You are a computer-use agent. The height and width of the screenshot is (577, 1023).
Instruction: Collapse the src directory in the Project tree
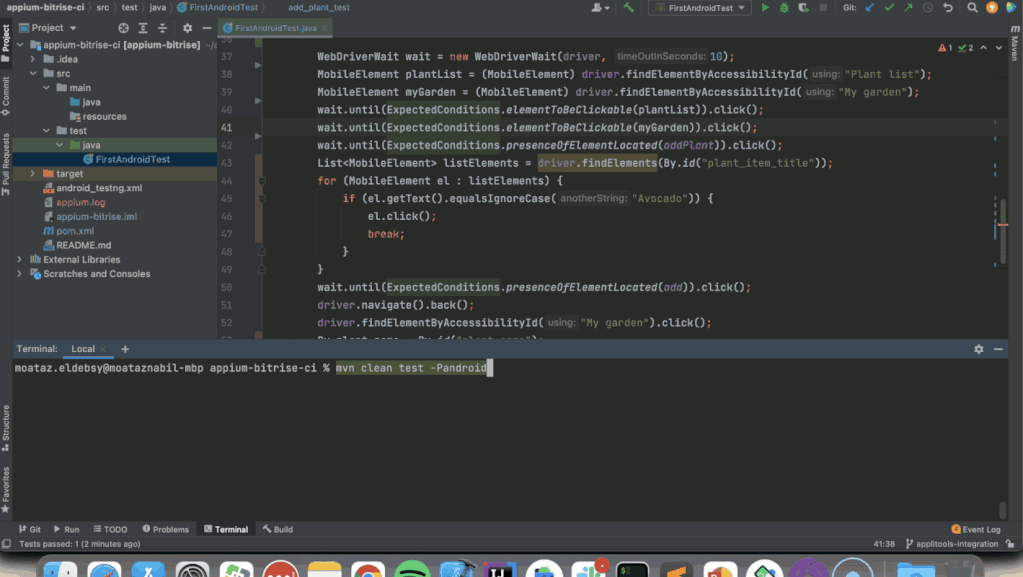point(30,72)
